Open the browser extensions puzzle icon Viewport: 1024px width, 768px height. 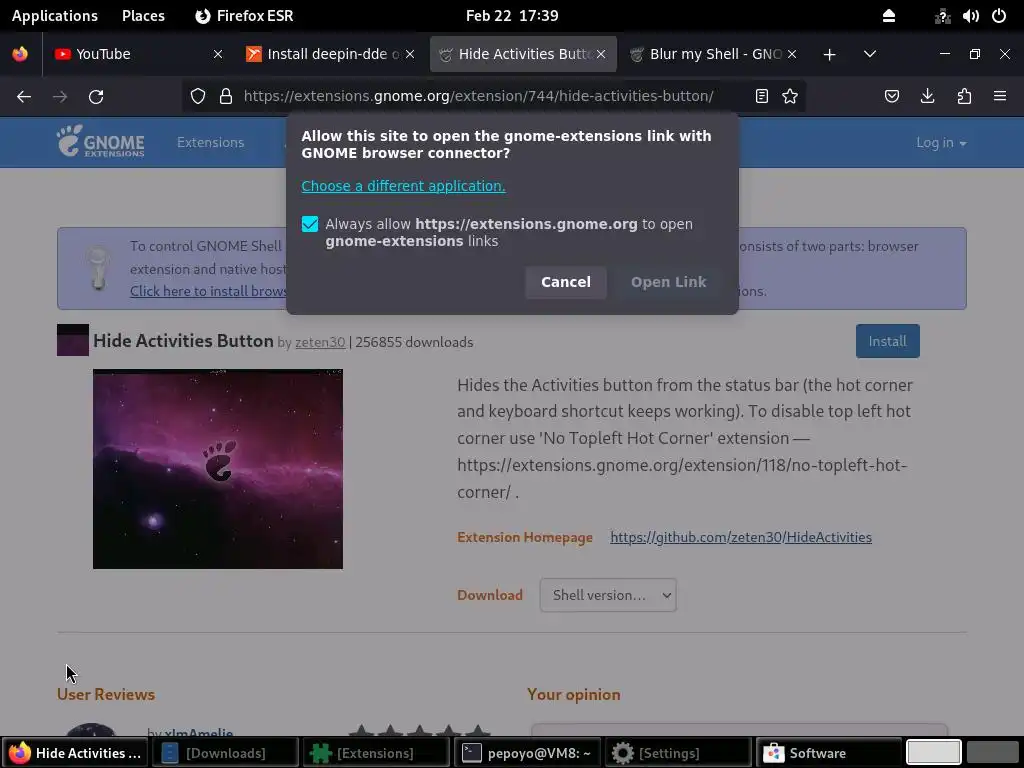964,97
